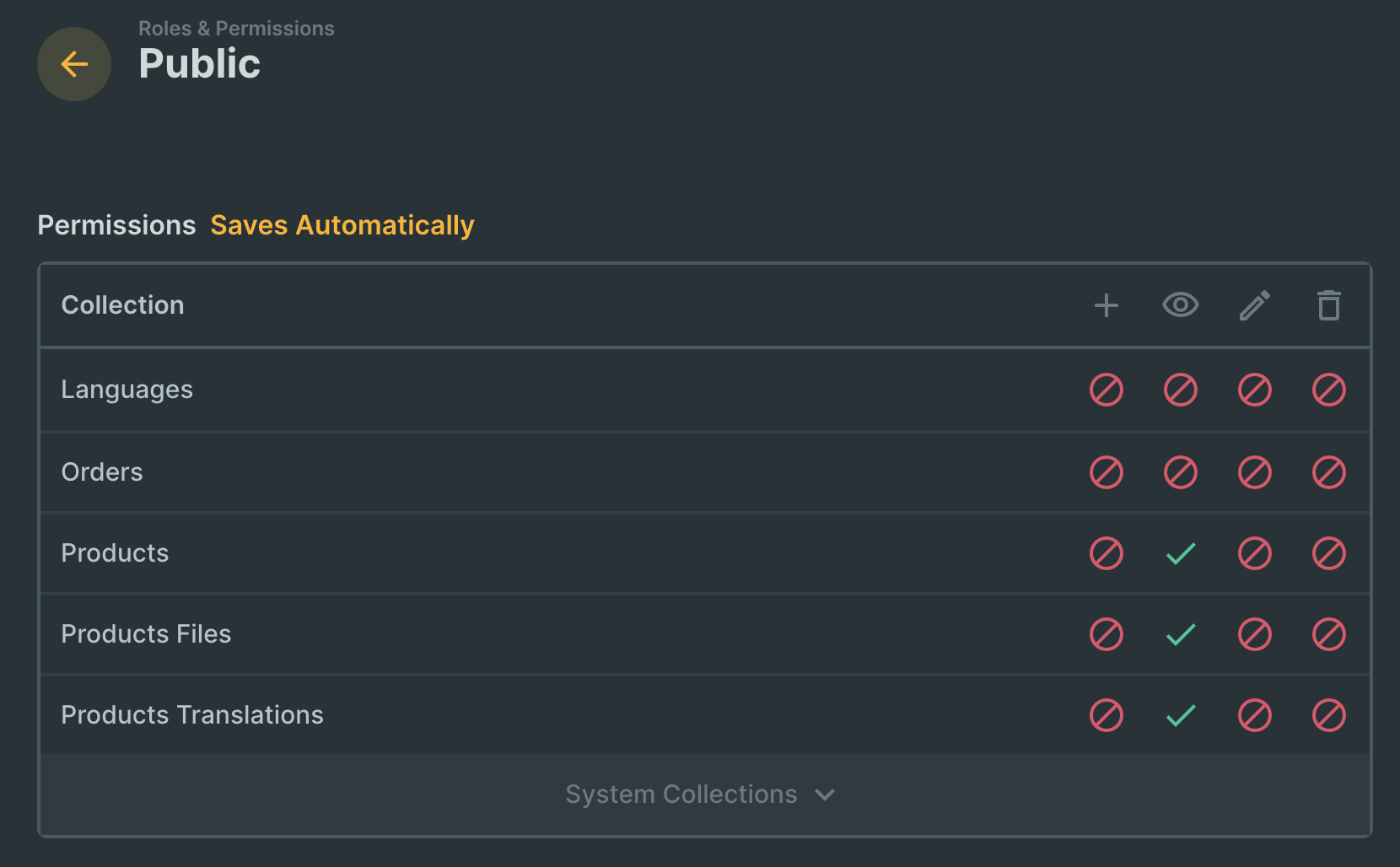Click the Saves Automatically label
Image resolution: width=1400 pixels, height=867 pixels.
[x=342, y=225]
